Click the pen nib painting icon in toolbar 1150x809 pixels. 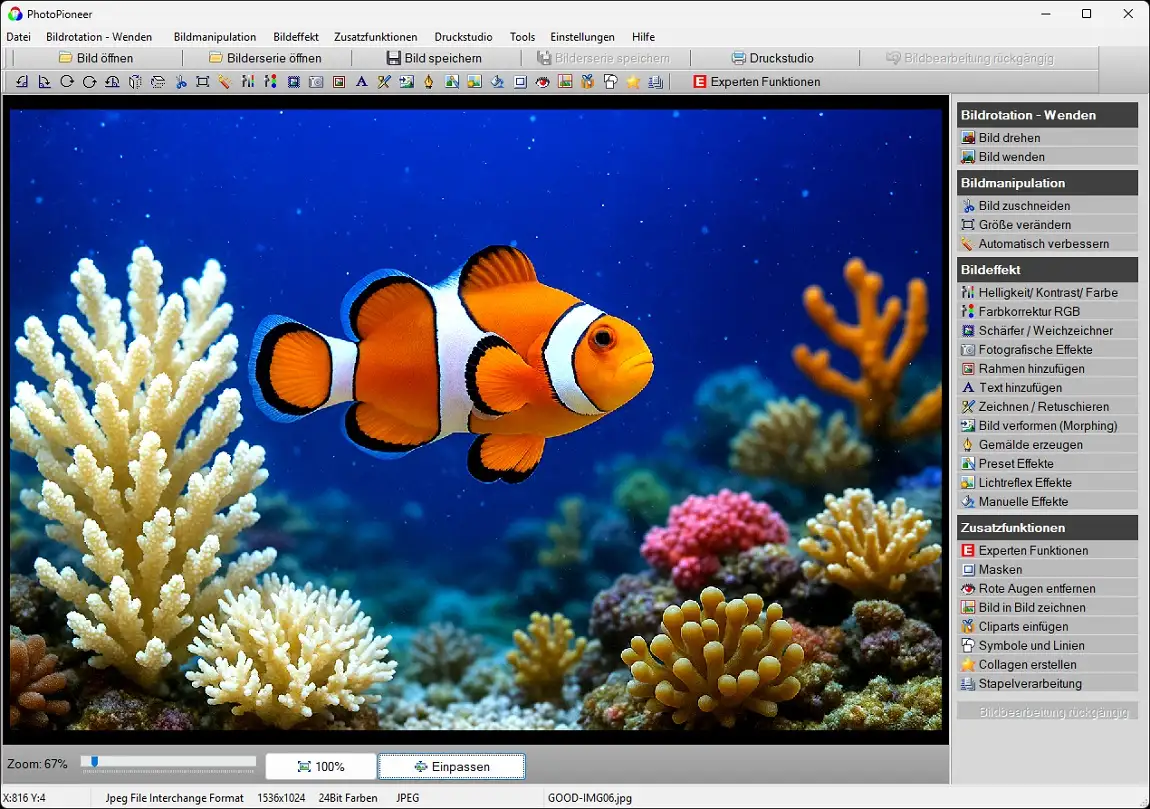click(x=428, y=82)
